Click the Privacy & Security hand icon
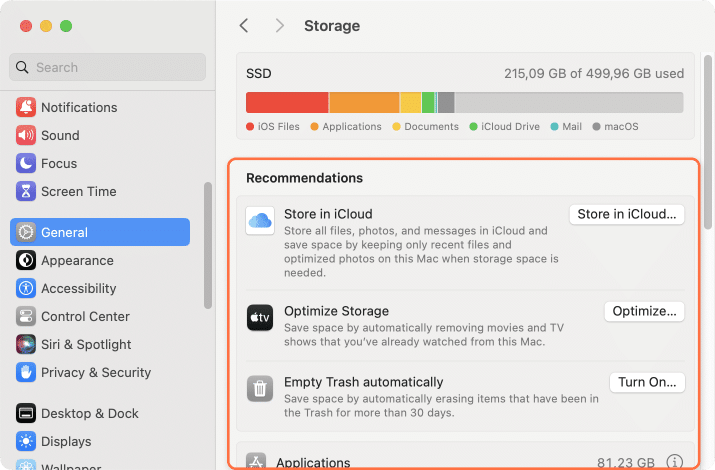 coord(26,372)
